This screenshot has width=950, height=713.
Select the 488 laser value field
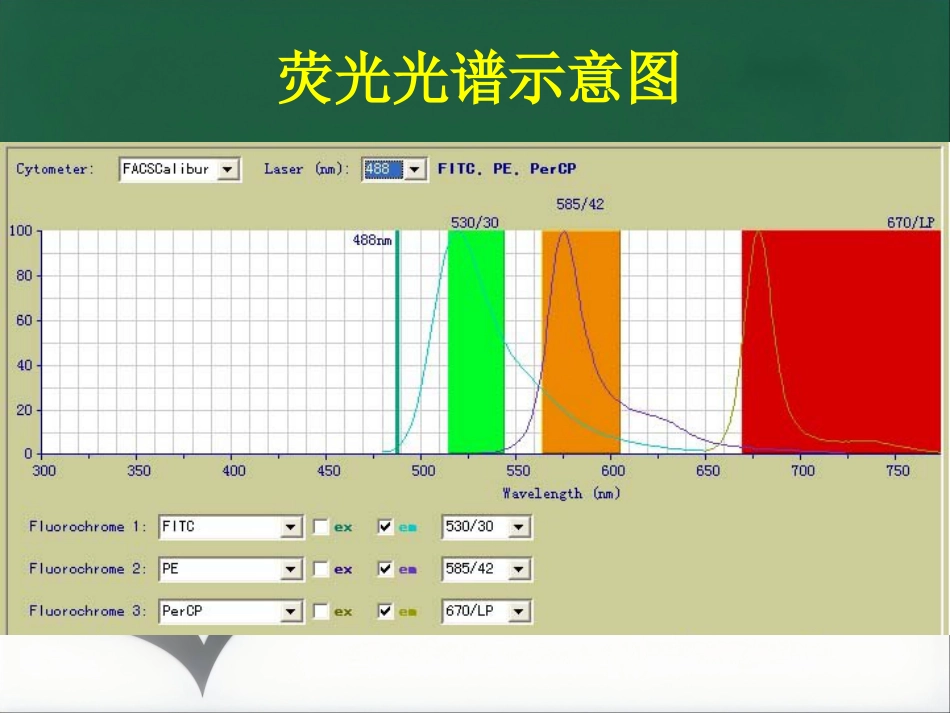[x=384, y=169]
